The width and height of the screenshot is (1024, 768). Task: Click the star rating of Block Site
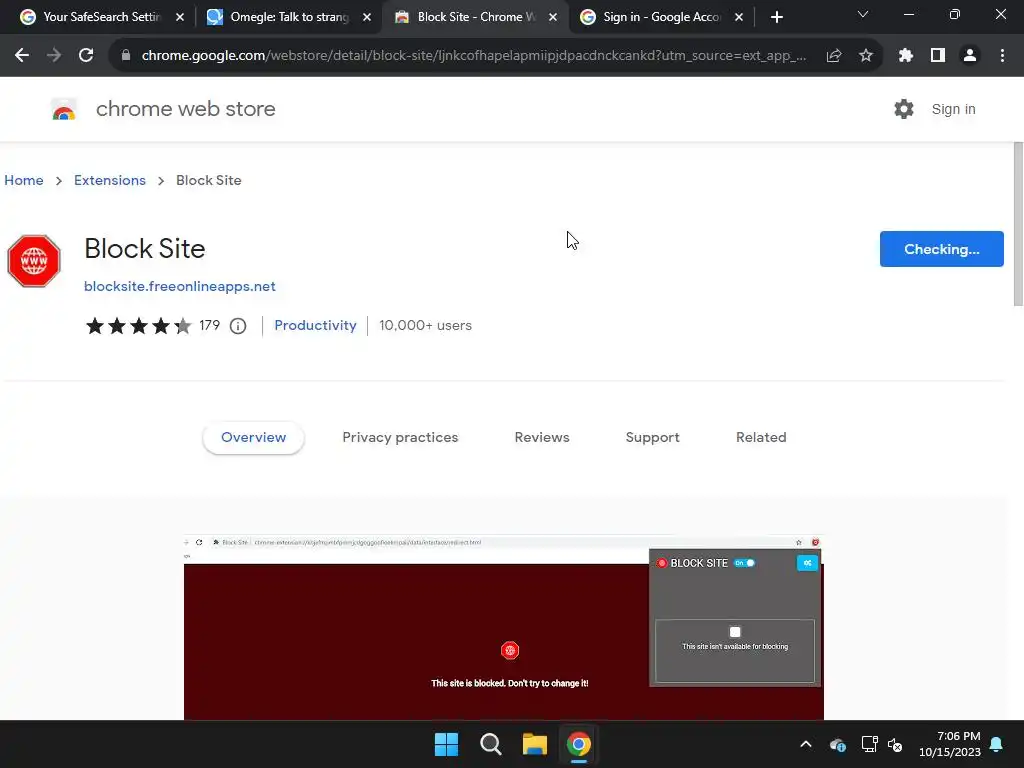[138, 325]
